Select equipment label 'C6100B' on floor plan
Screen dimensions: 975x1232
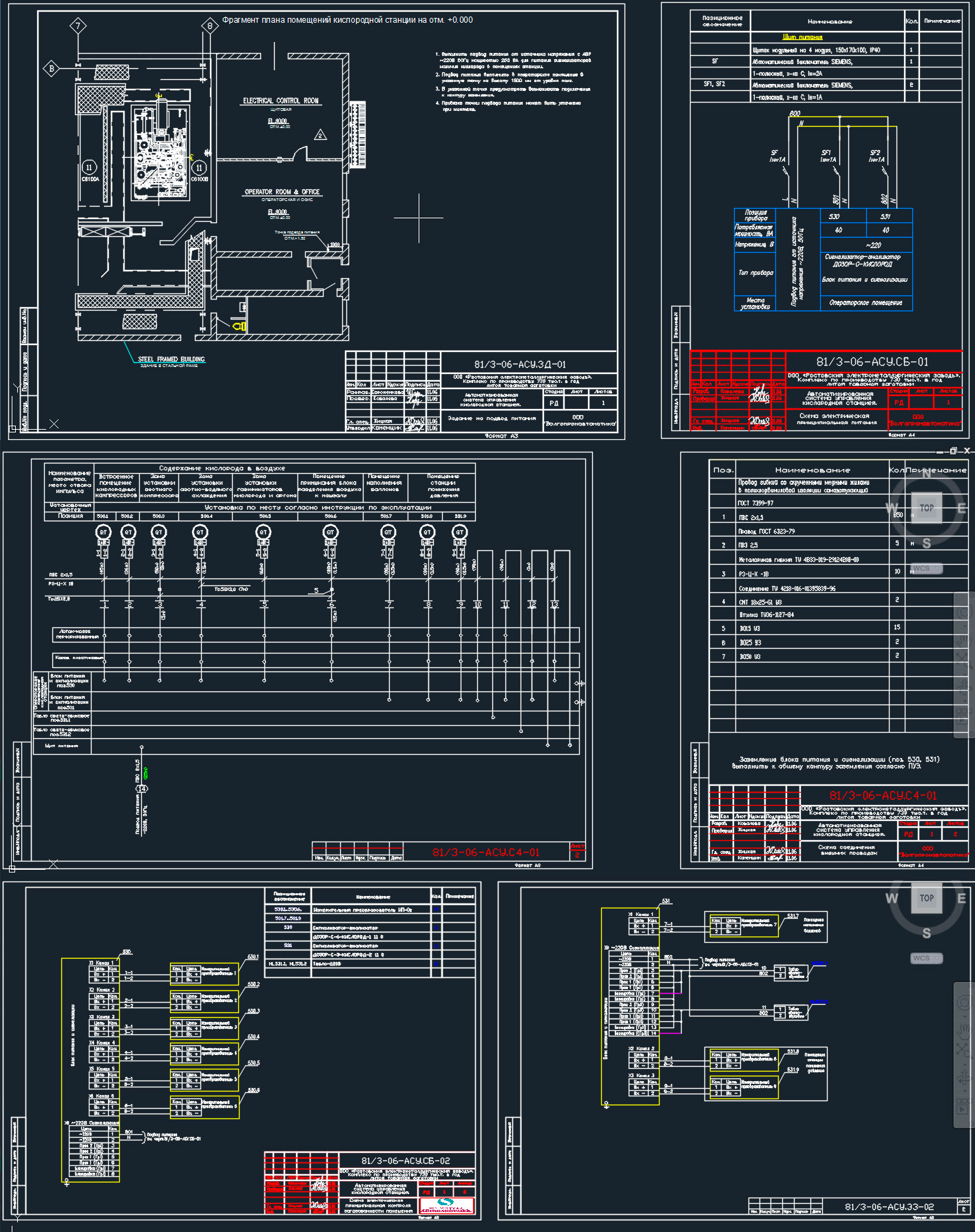click(200, 179)
